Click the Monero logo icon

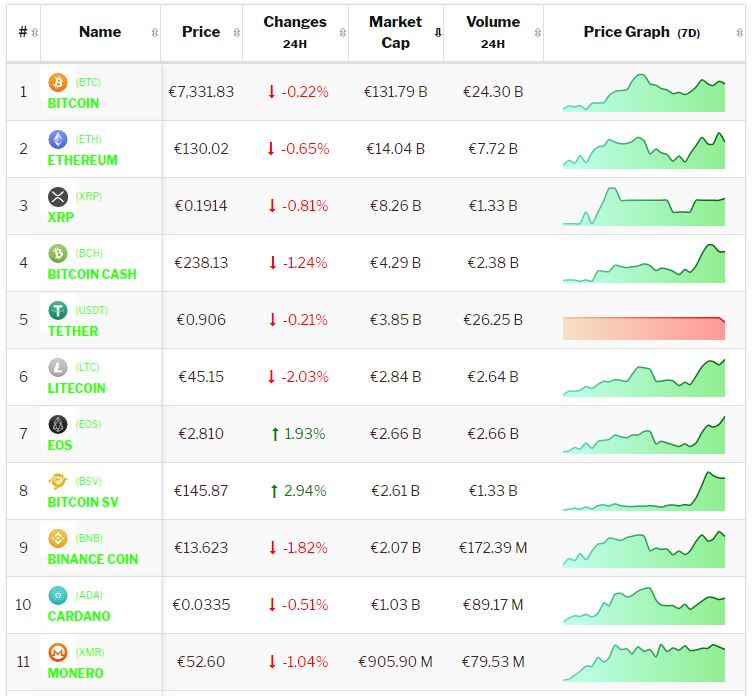(58, 652)
